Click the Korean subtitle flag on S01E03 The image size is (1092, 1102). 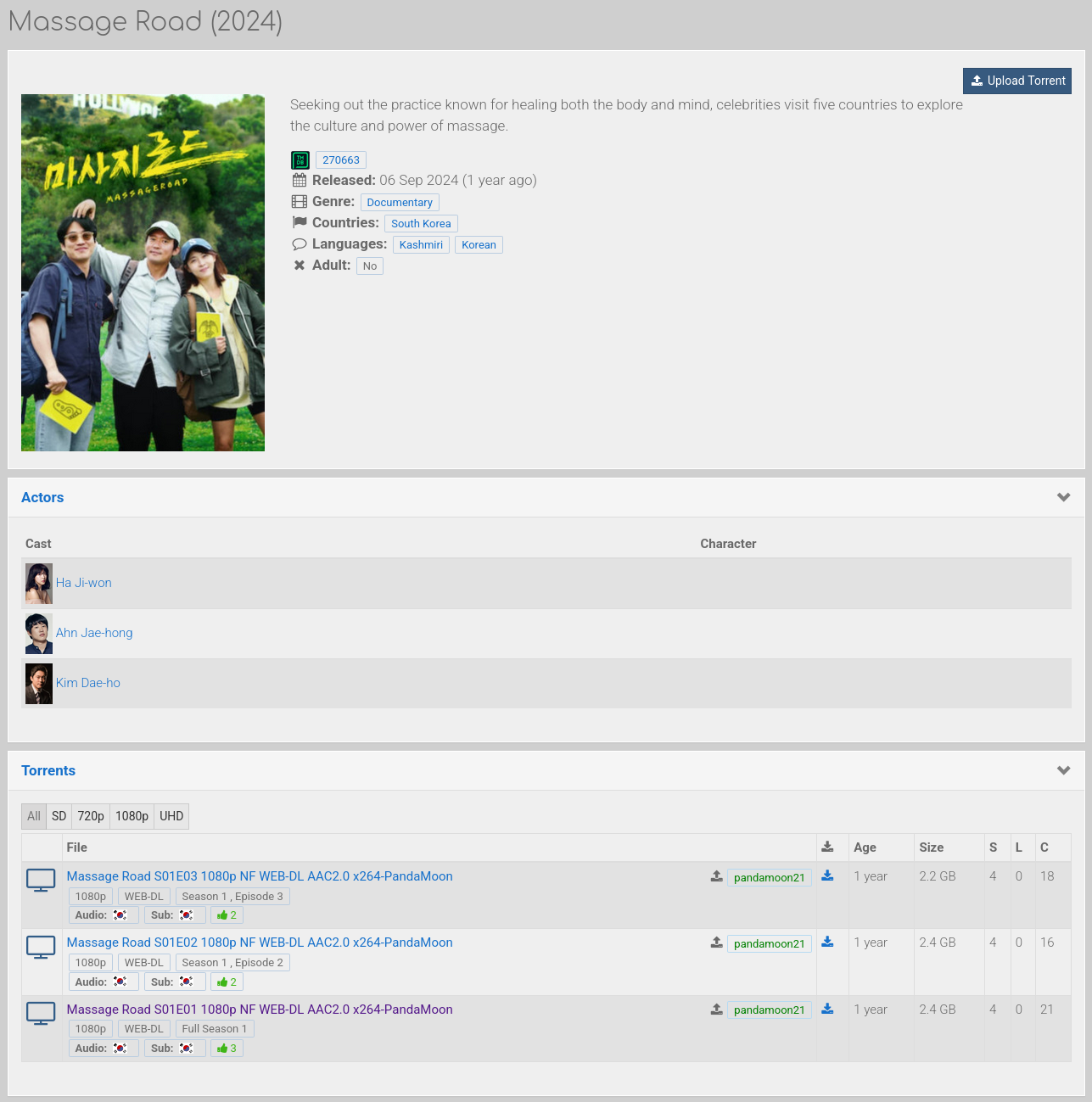(x=186, y=915)
